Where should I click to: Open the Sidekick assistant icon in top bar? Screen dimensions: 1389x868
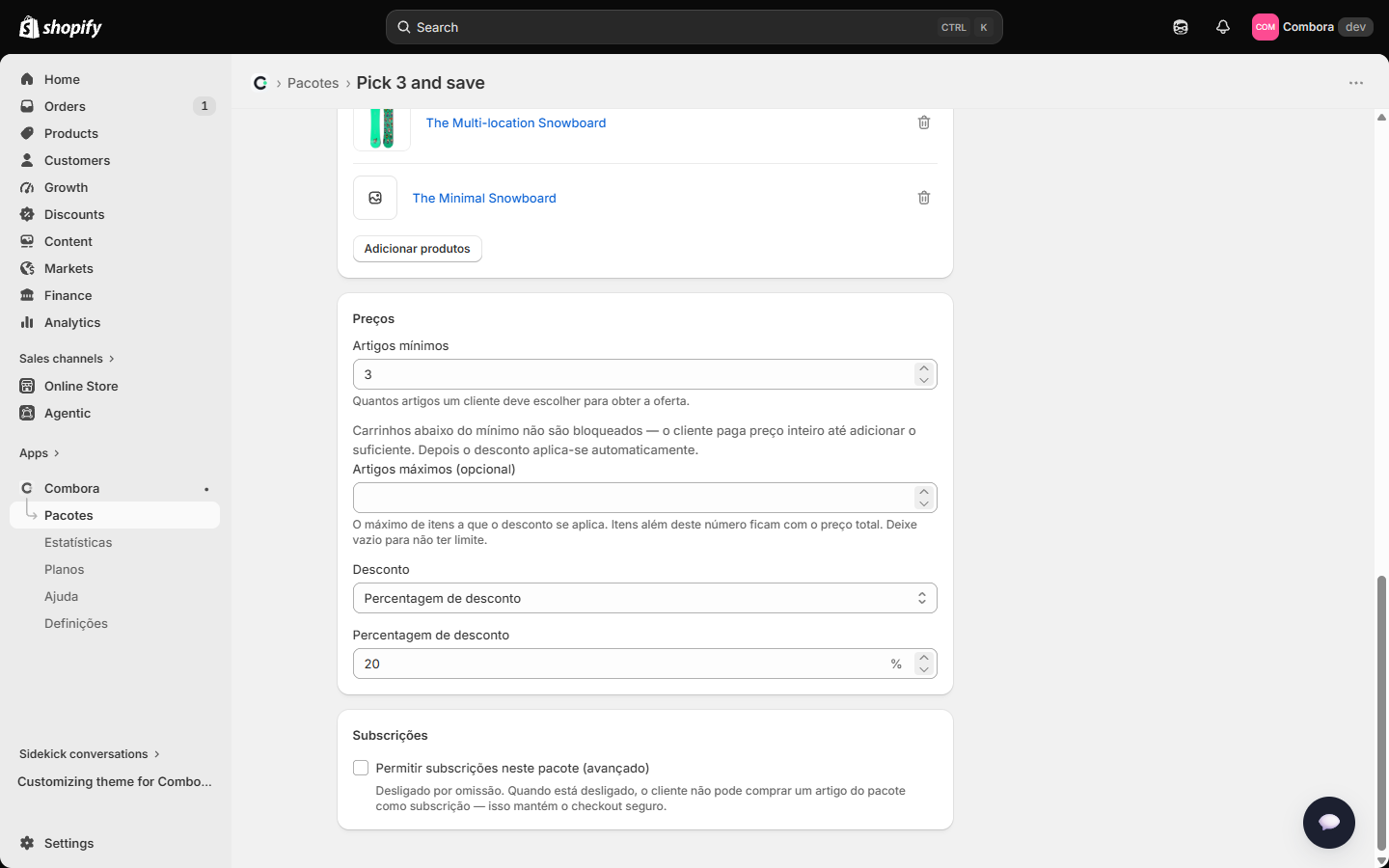pos(1181,27)
